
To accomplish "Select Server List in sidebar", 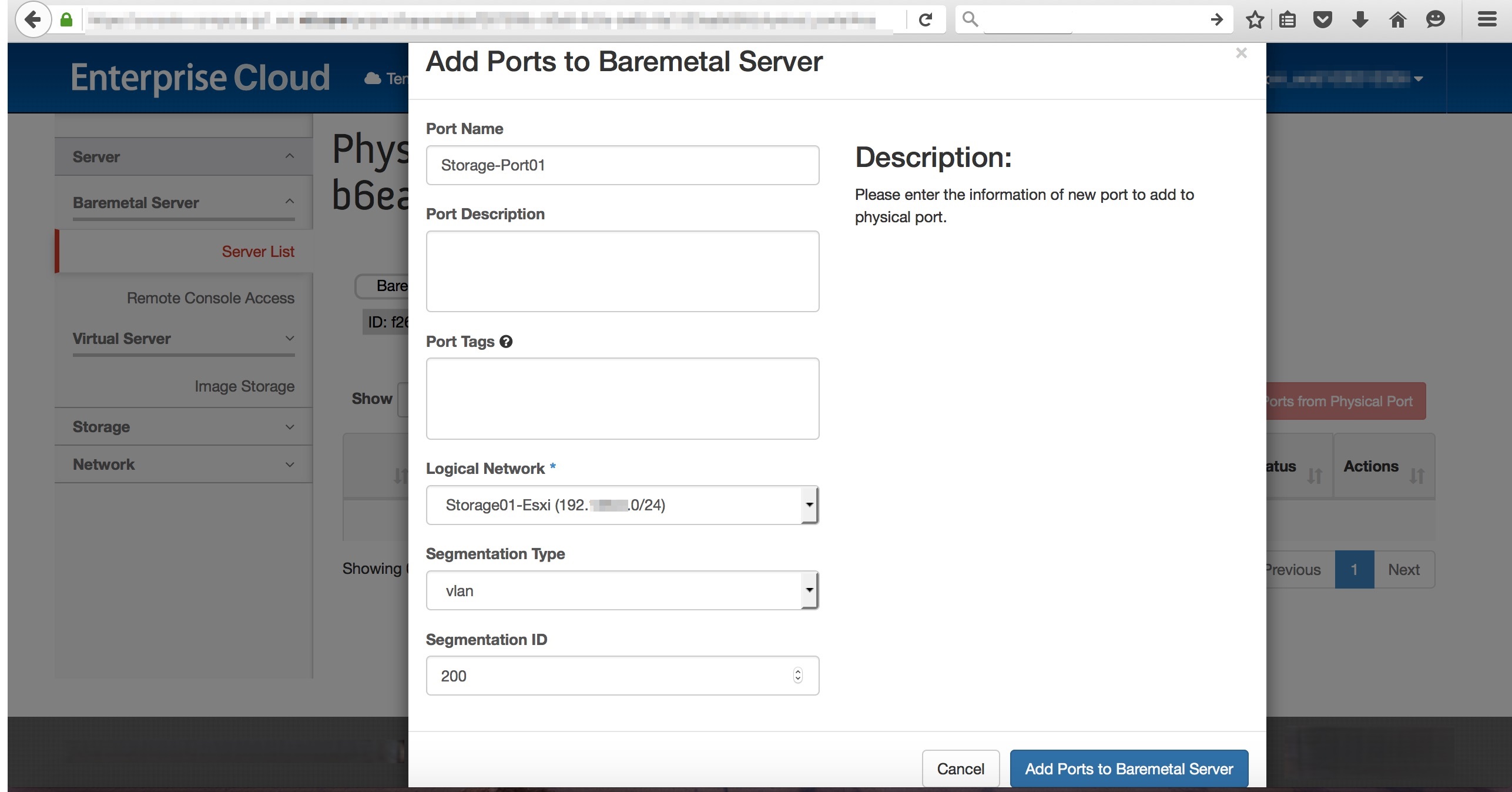I will pos(257,252).
